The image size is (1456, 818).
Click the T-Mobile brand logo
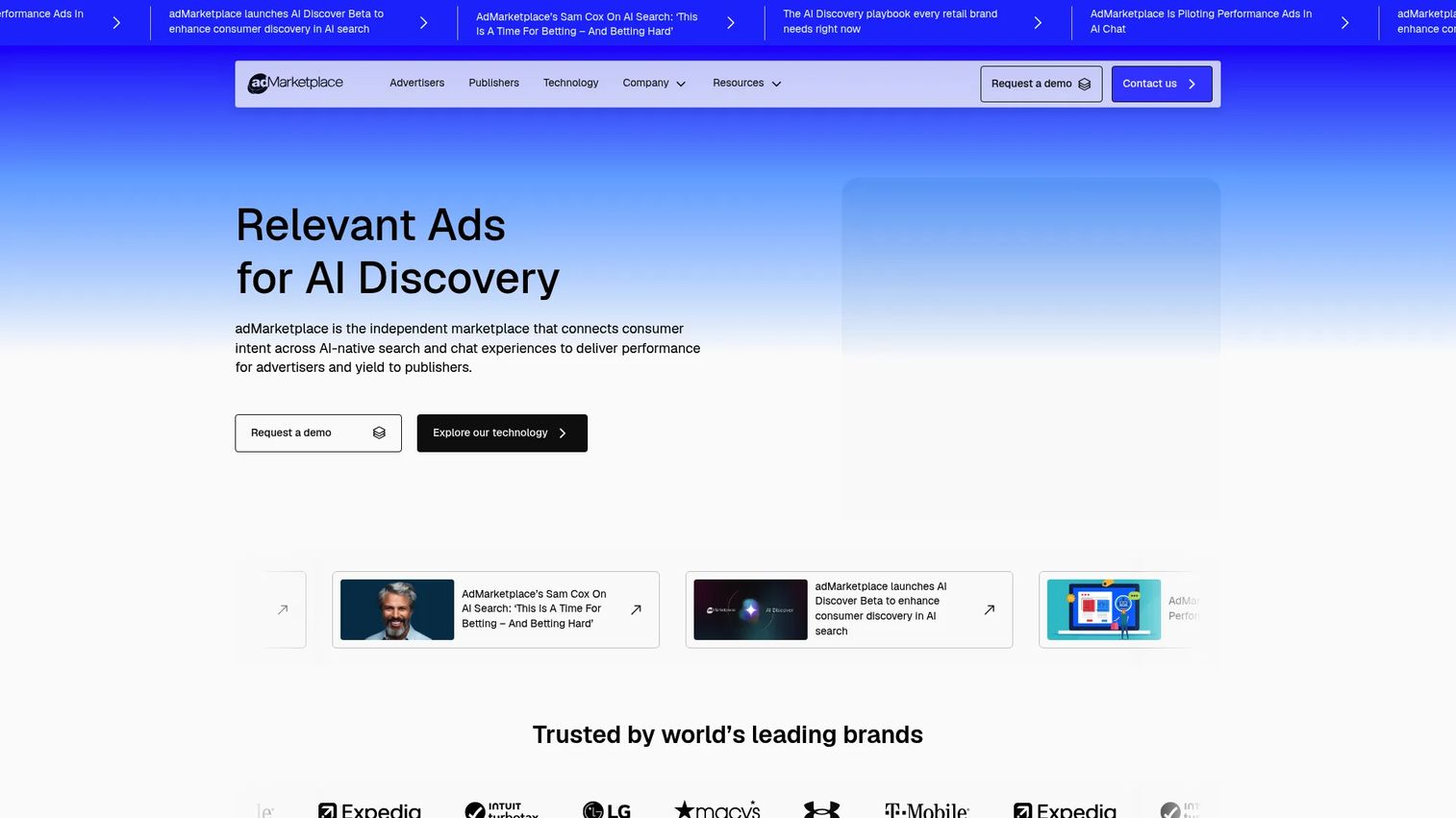(x=926, y=810)
